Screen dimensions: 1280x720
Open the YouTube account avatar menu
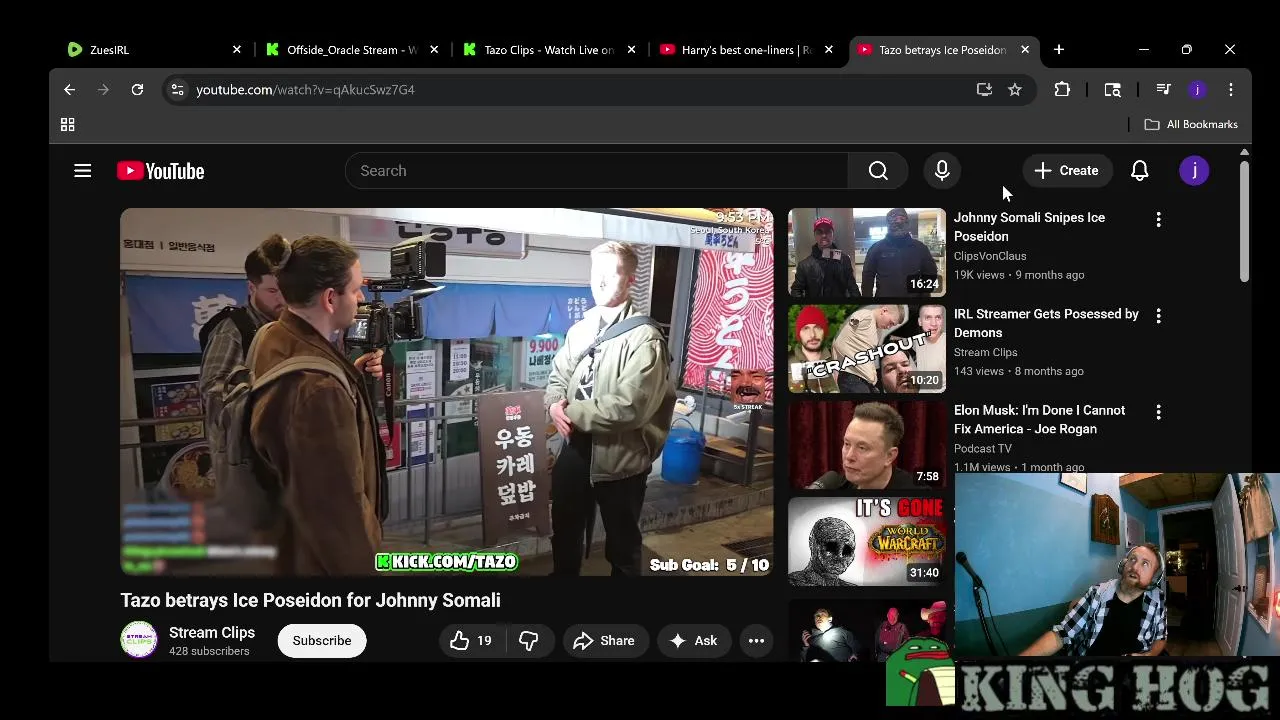click(1194, 171)
